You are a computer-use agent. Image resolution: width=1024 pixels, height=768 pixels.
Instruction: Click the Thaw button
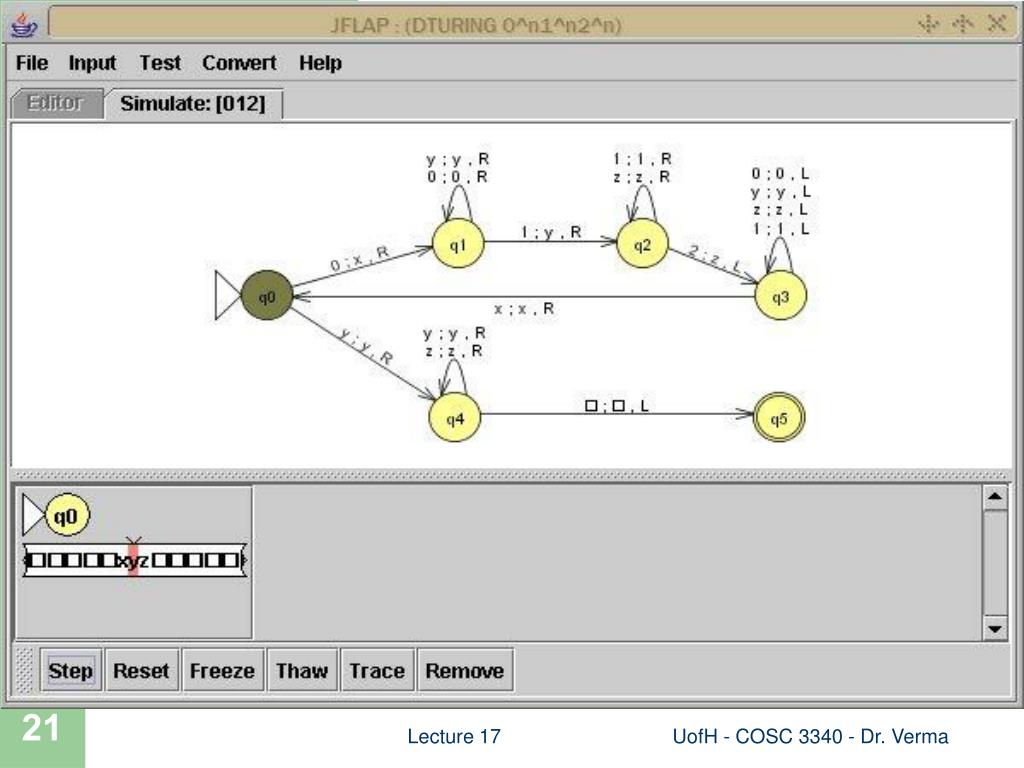coord(302,670)
